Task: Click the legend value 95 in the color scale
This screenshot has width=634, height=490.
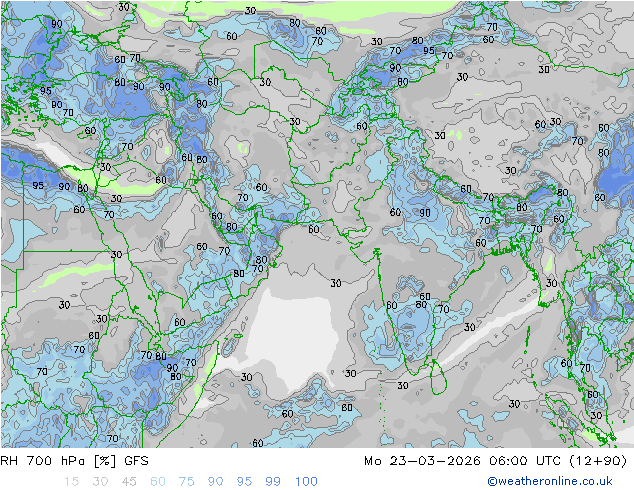Action: pyautogui.click(x=244, y=482)
